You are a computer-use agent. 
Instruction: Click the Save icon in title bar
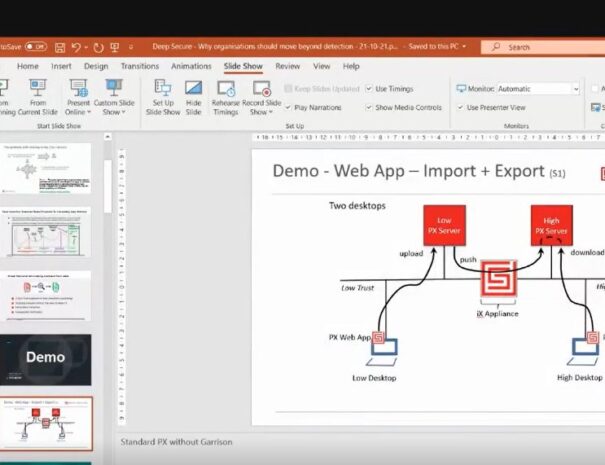[x=60, y=47]
